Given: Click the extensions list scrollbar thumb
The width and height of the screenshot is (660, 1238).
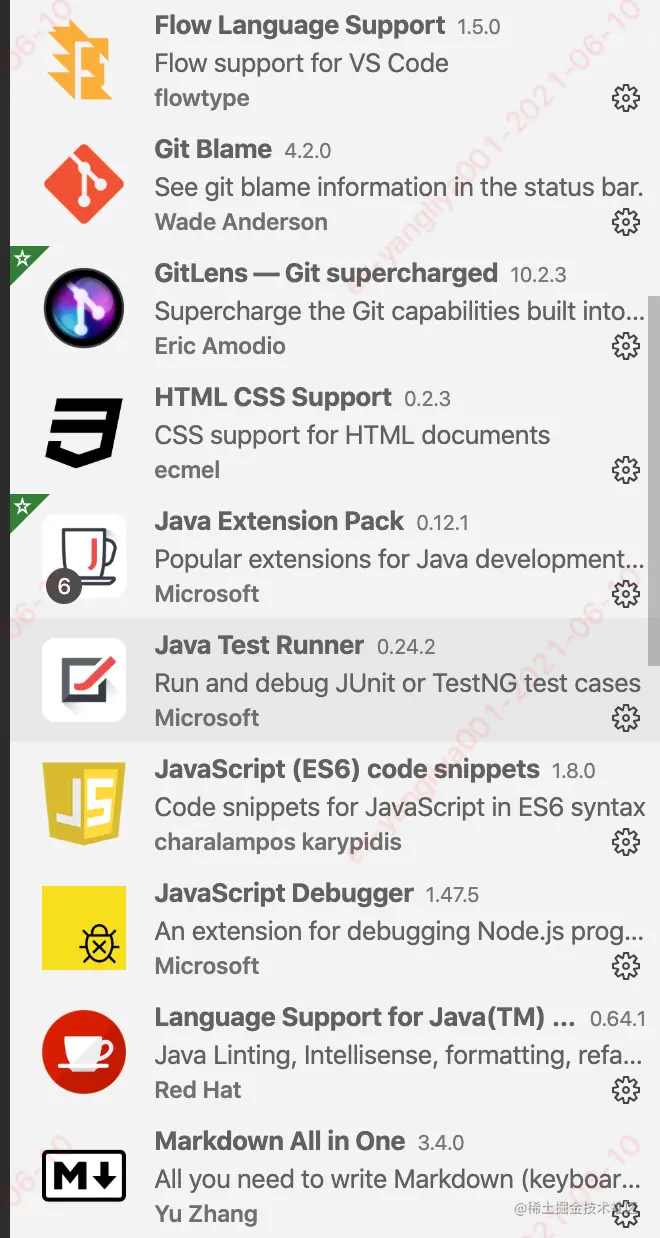Looking at the screenshot, I should [654, 480].
